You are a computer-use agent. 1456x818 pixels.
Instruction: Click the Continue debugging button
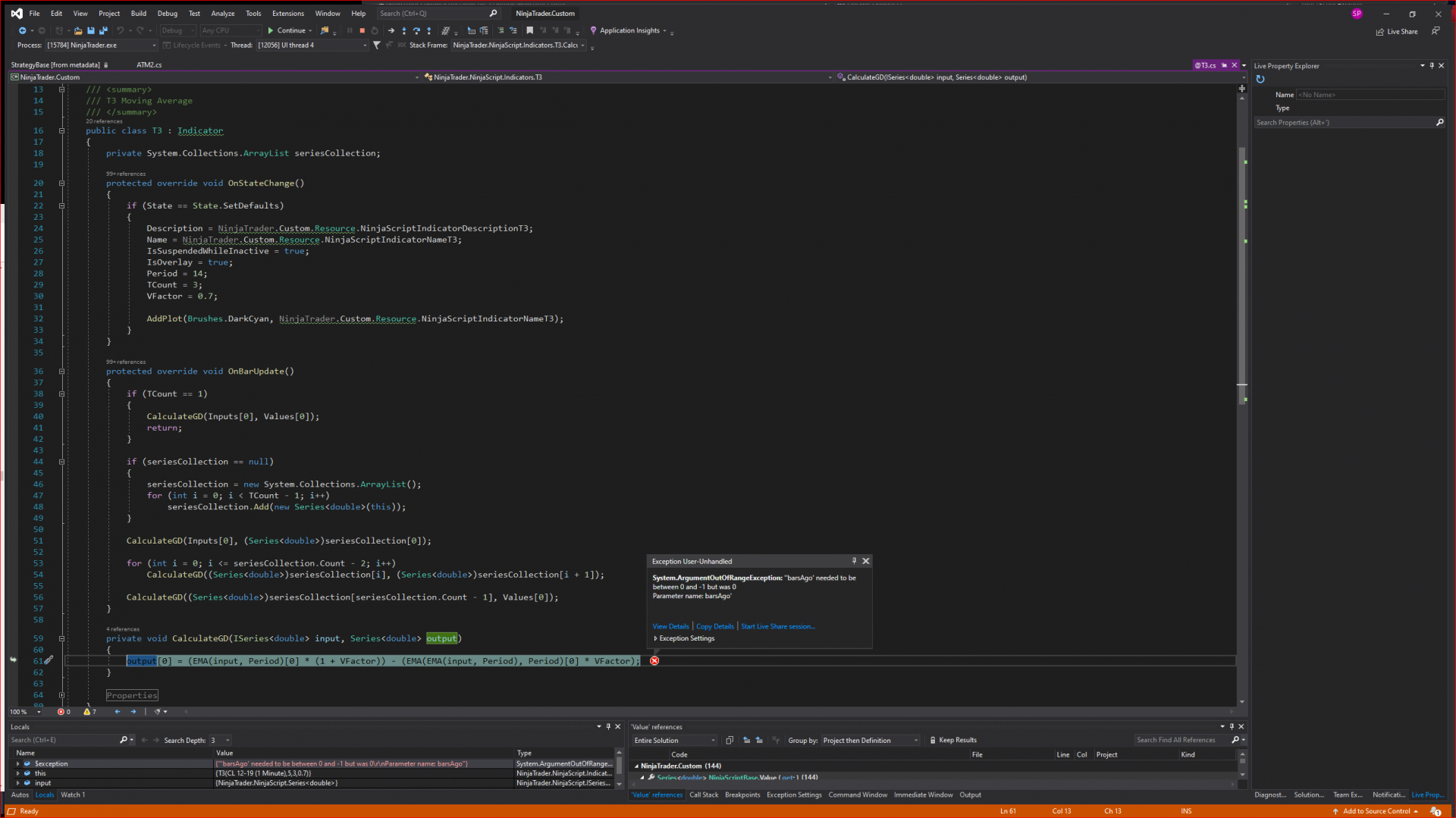click(287, 30)
